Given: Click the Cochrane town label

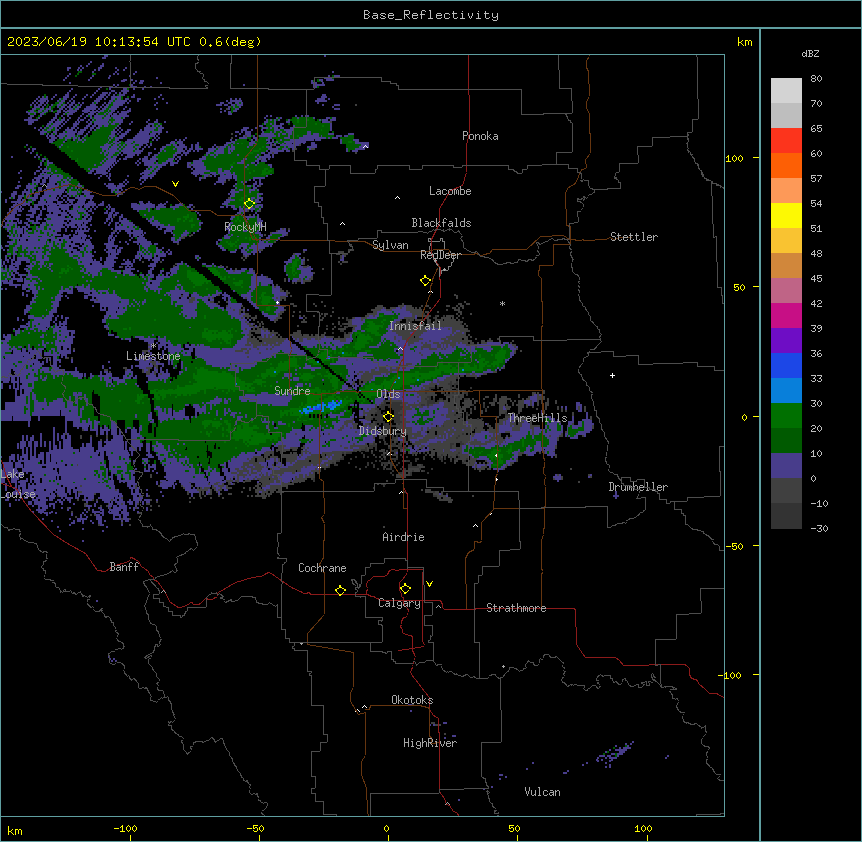Looking at the screenshot, I should click(x=322, y=568).
